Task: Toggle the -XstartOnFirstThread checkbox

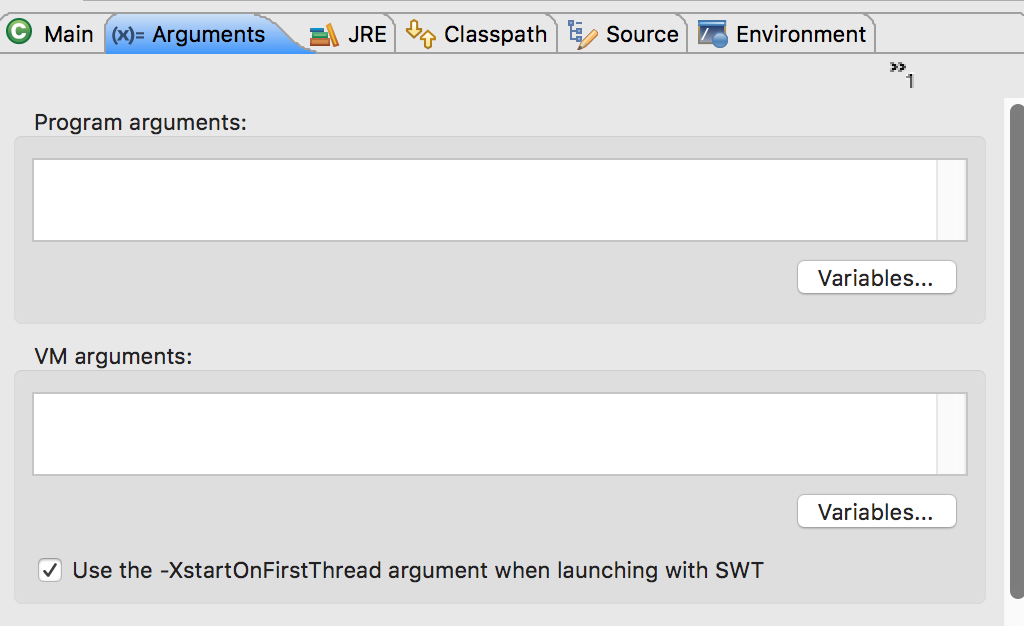Action: pyautogui.click(x=49, y=571)
